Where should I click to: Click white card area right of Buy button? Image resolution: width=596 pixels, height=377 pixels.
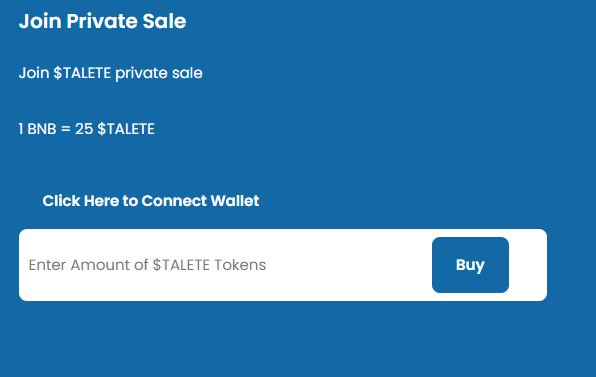click(528, 265)
